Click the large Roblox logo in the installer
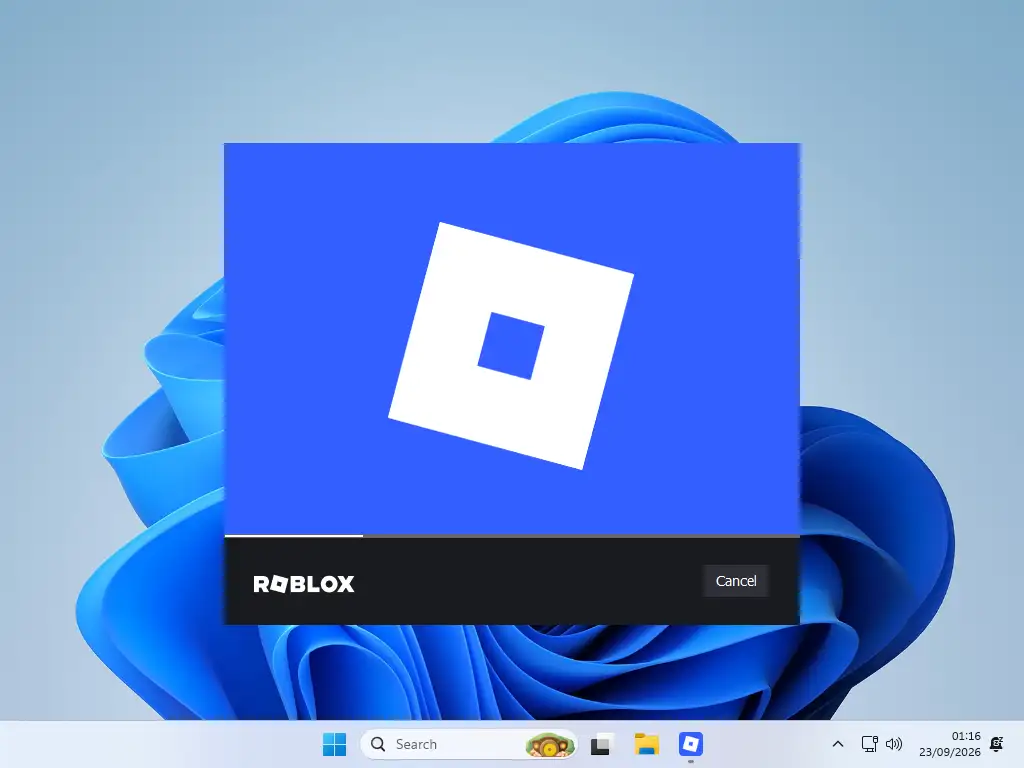This screenshot has height=768, width=1024. click(x=511, y=345)
